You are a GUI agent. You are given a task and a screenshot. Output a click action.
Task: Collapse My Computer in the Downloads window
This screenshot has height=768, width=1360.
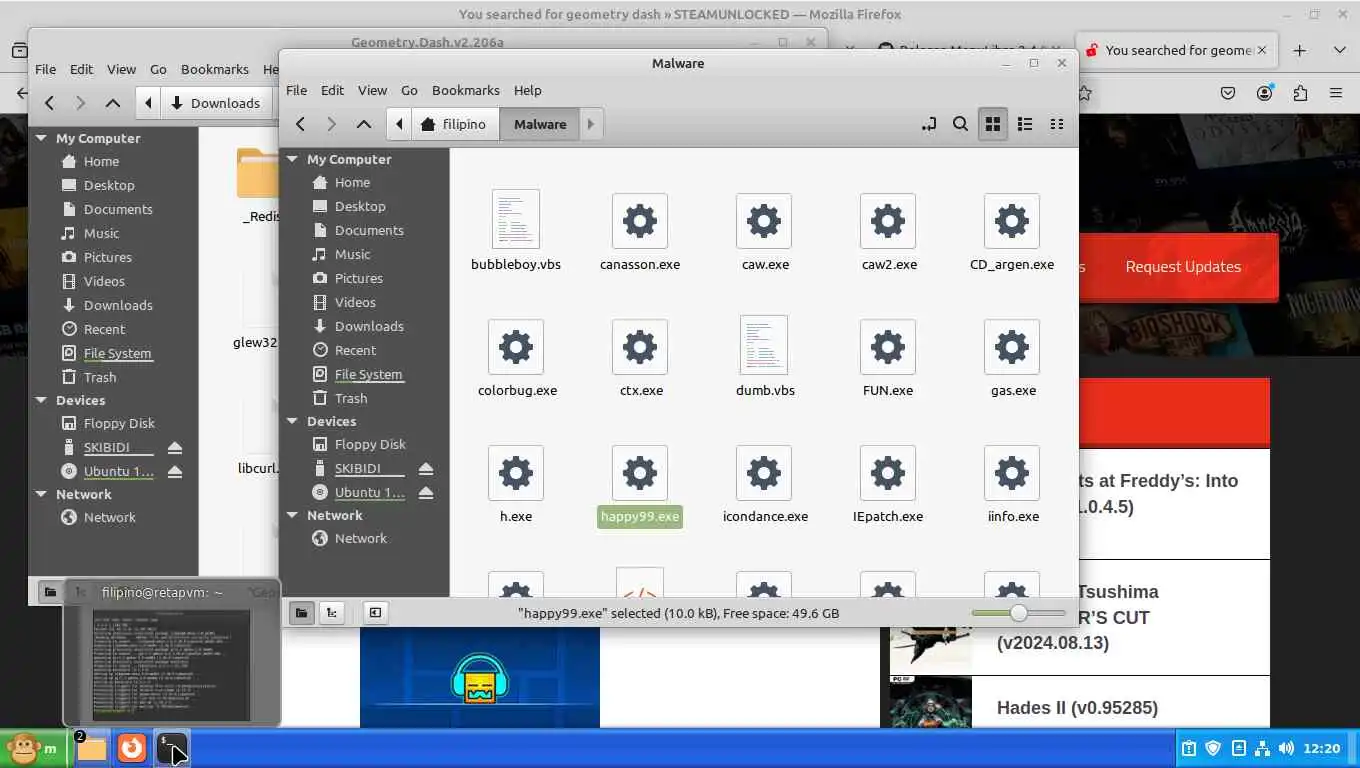tap(42, 138)
